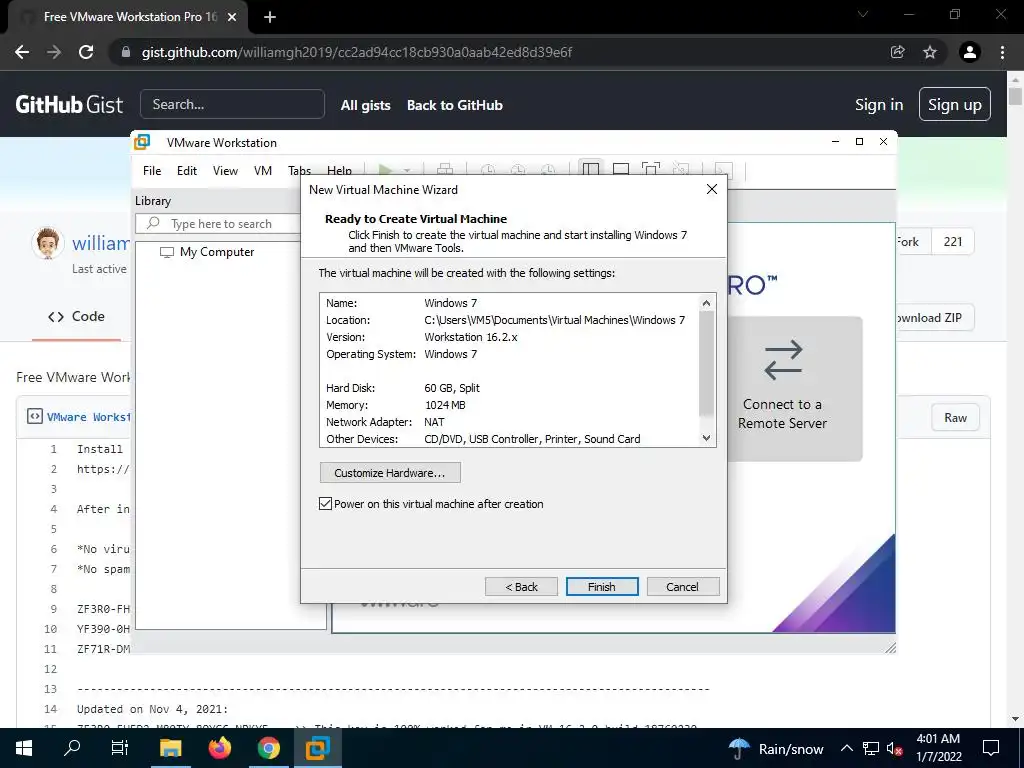Click the thumbnail bar view toolbar icon
Viewport: 1024px width, 768px height.
pyautogui.click(x=621, y=170)
